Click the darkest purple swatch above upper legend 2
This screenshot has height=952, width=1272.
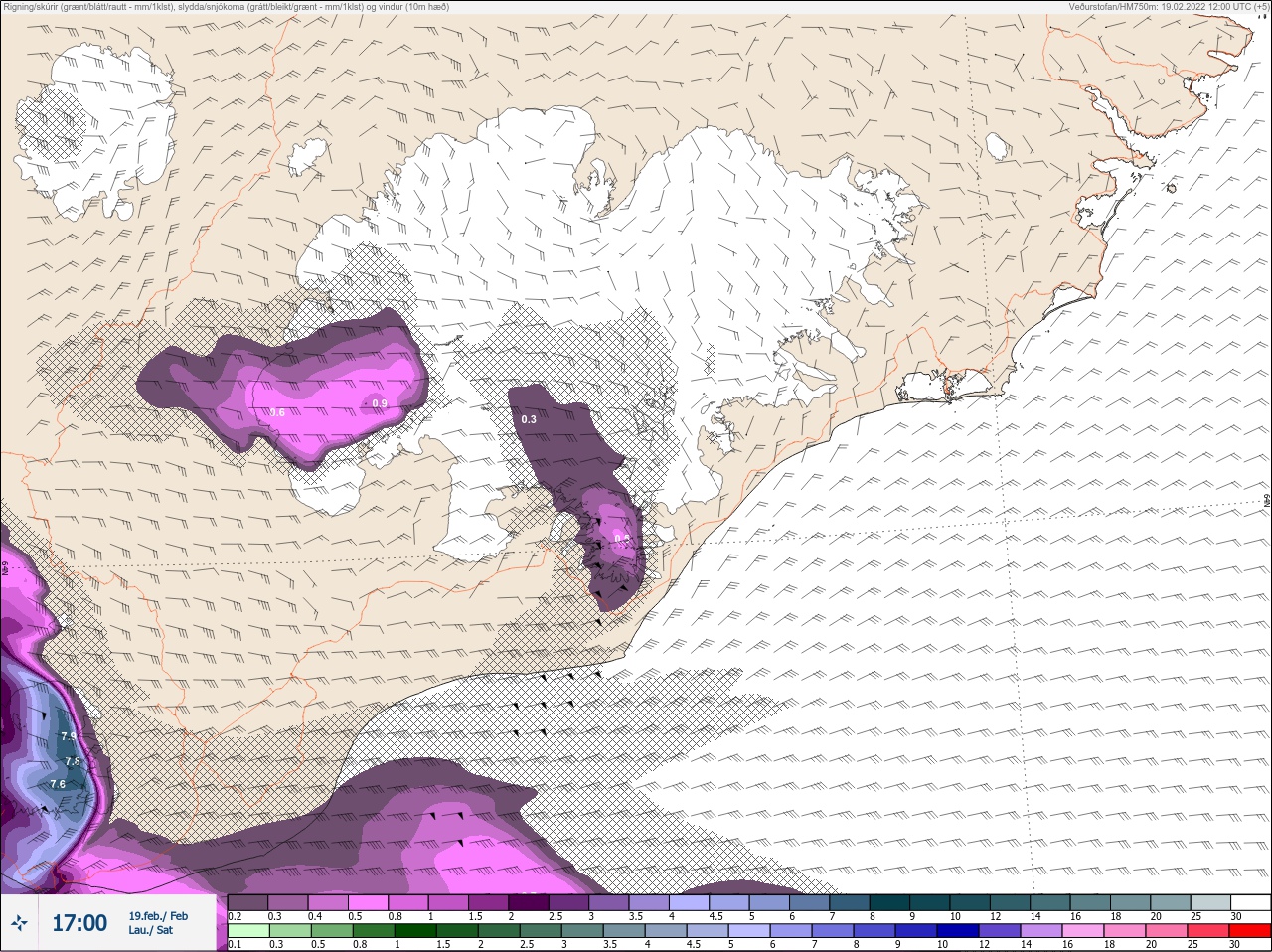[531, 902]
